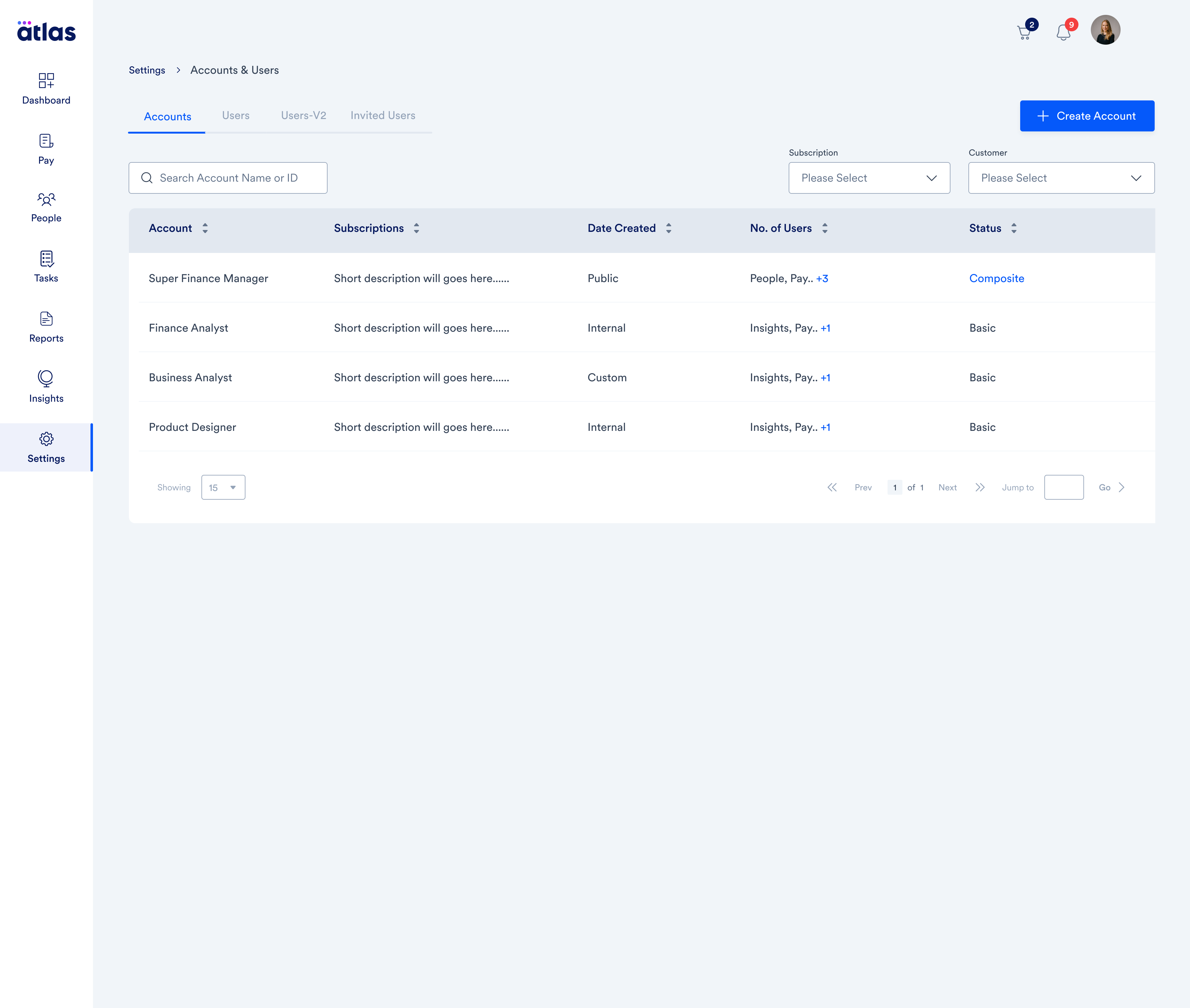Viewport: 1190px width, 1008px height.
Task: Open the Composite status link
Action: pyautogui.click(x=996, y=278)
